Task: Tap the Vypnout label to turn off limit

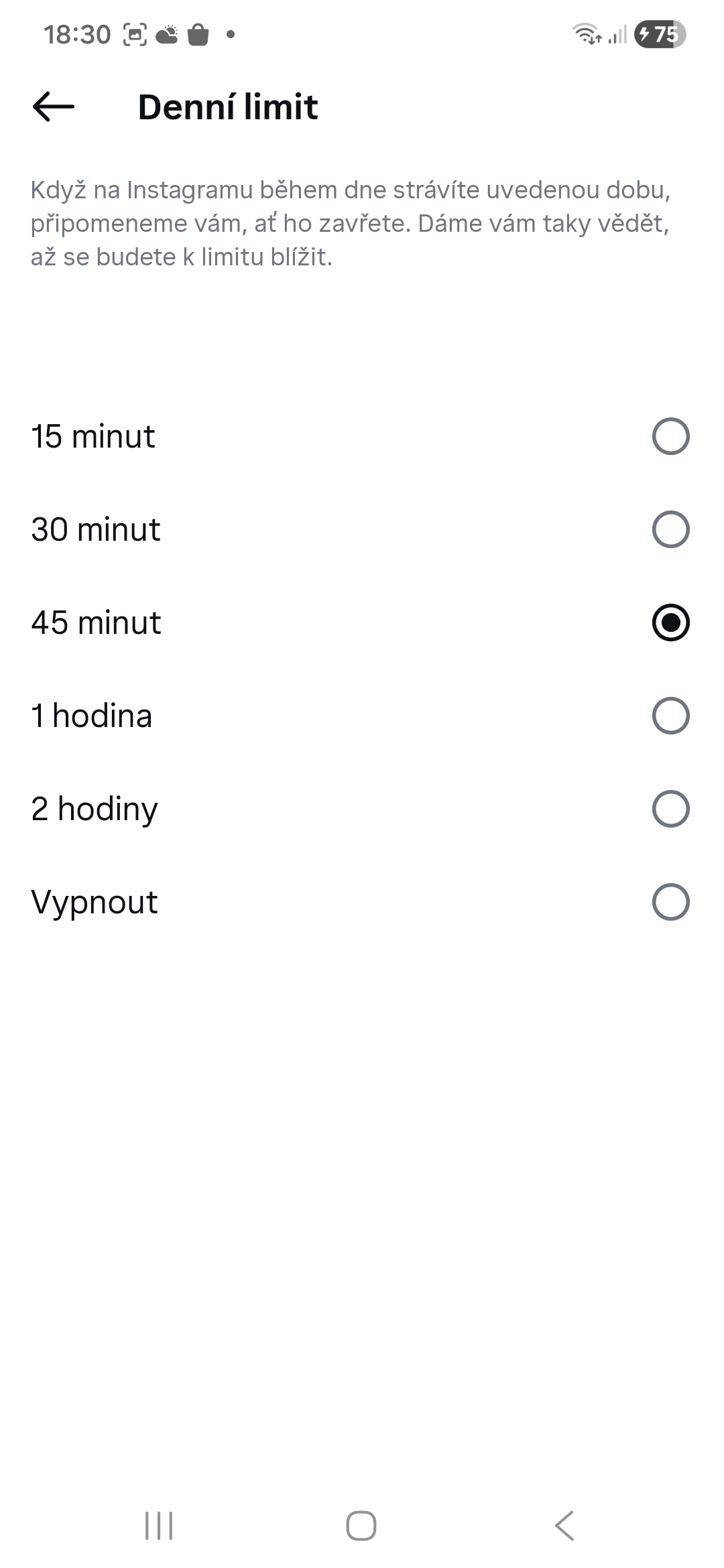Action: pos(95,902)
